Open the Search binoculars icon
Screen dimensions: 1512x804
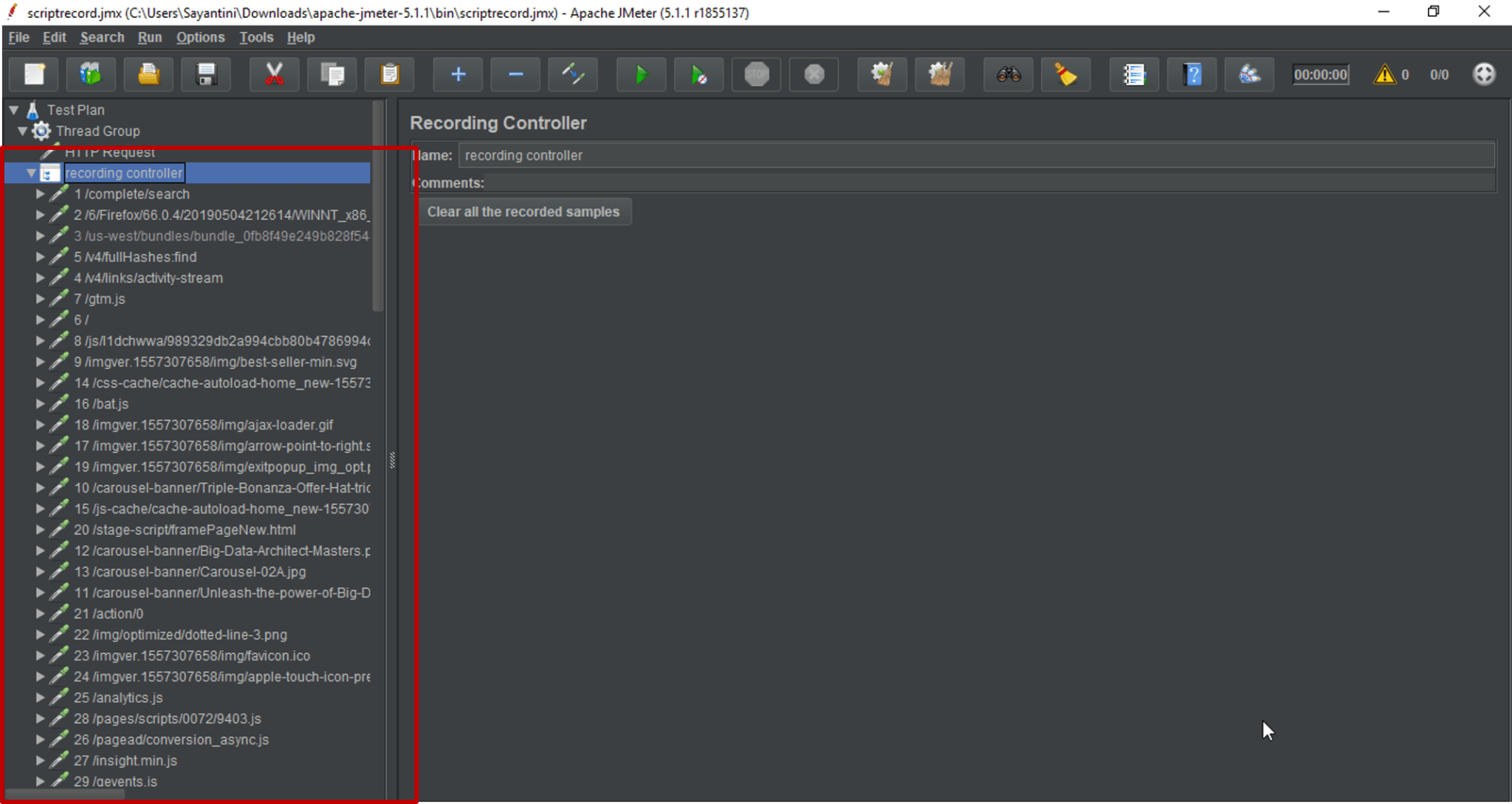point(1008,74)
